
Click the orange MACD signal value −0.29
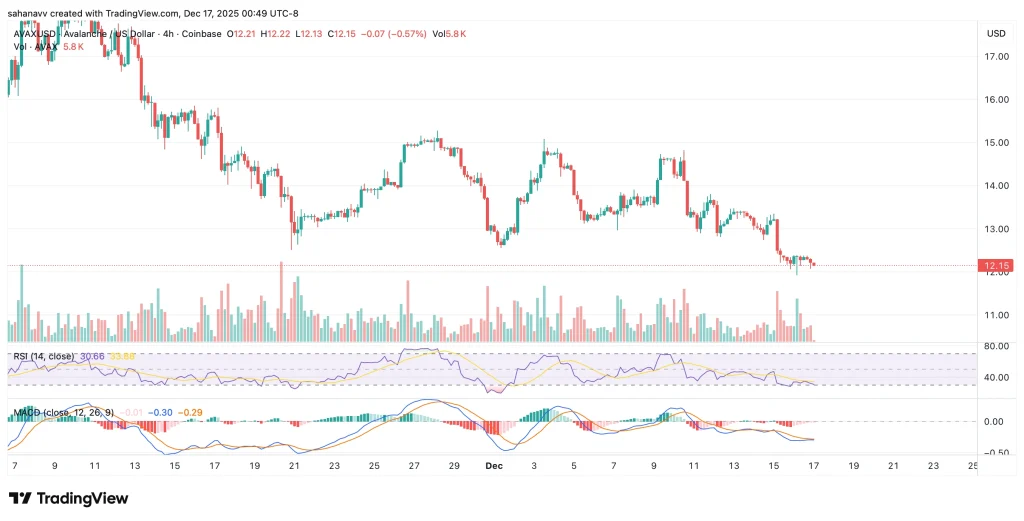tap(190, 411)
